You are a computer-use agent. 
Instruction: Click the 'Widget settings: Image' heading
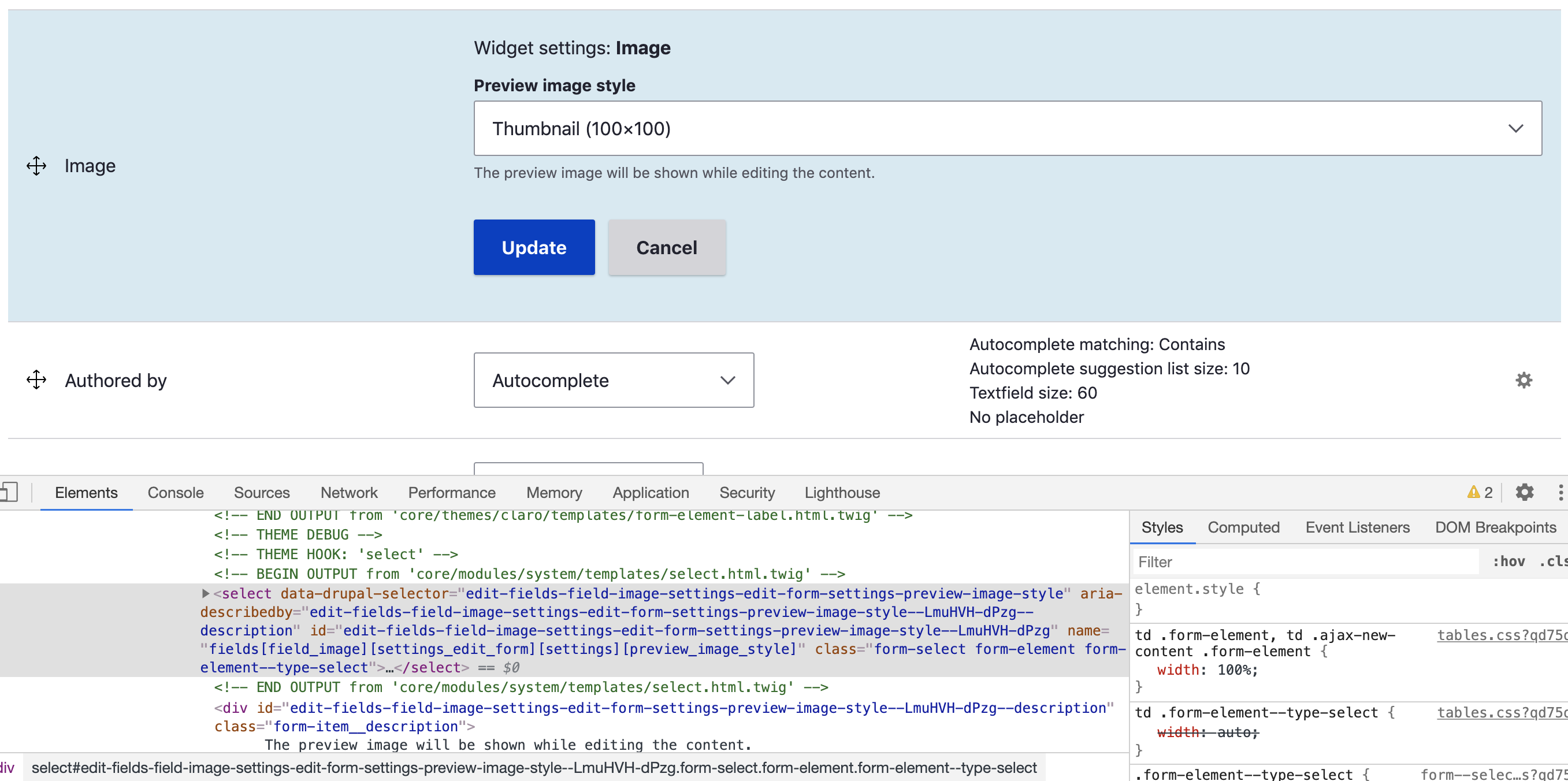[x=572, y=47]
